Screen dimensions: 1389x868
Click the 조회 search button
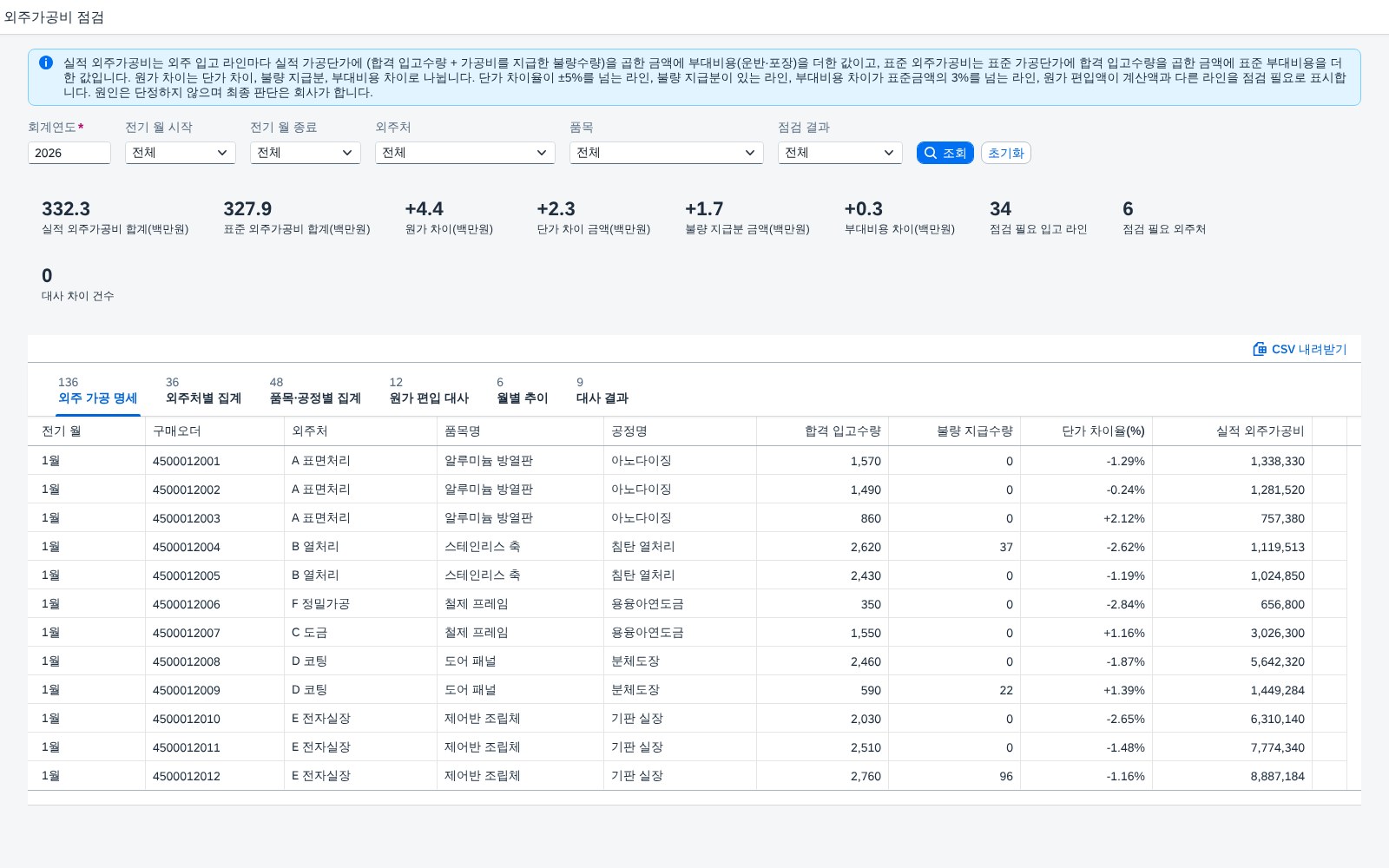pyautogui.click(x=945, y=153)
